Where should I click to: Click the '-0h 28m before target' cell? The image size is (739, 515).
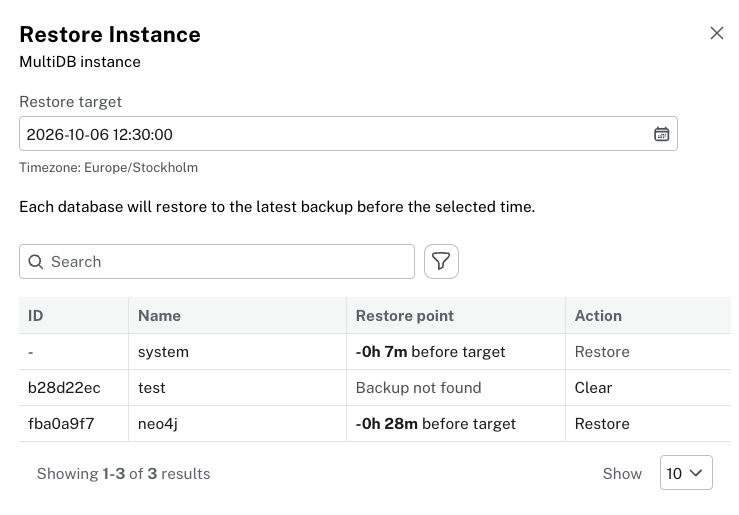[456, 424]
